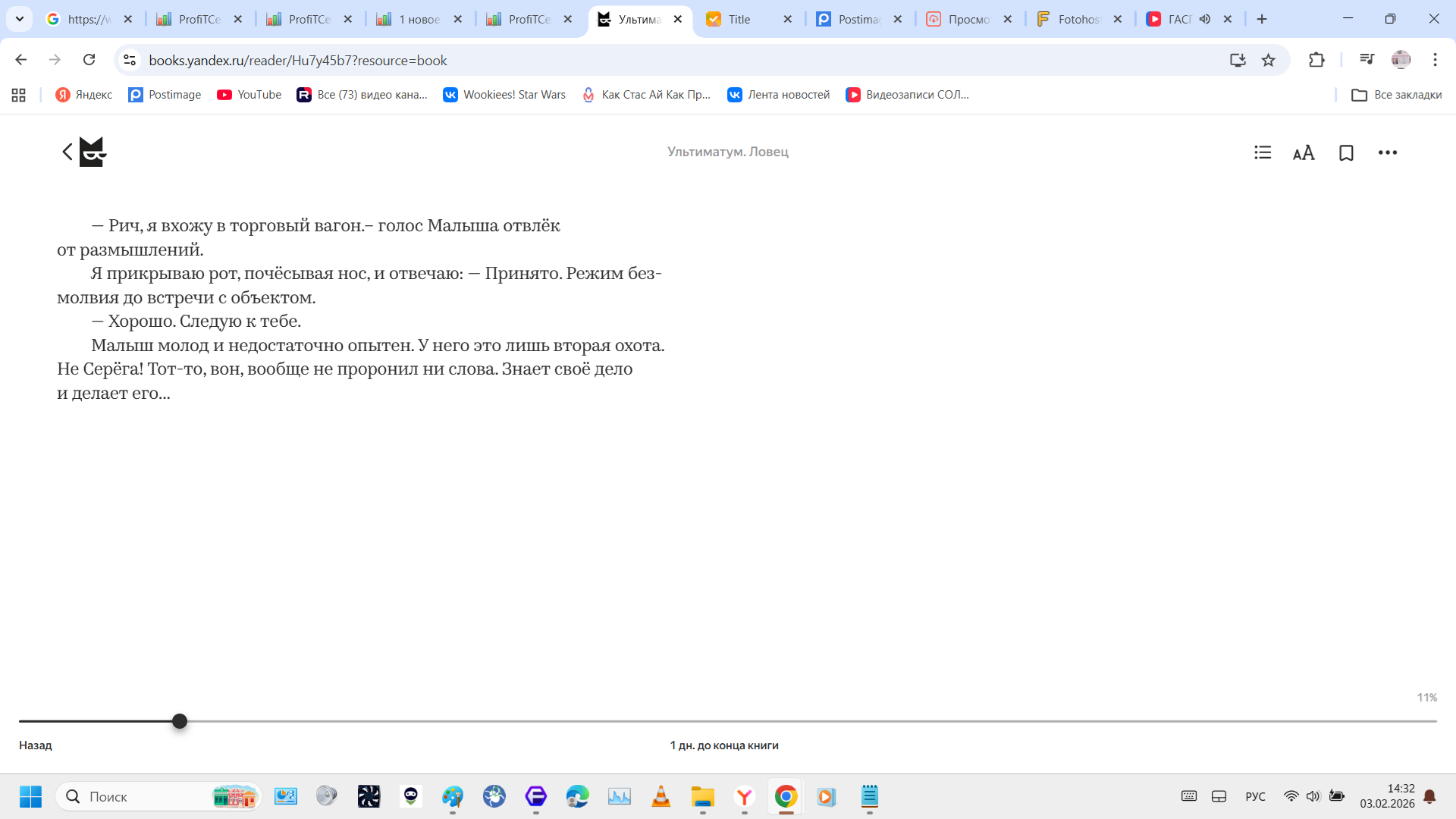The image size is (1456, 819).
Task: Switch to the Fotohost browser tab
Action: point(1078,19)
